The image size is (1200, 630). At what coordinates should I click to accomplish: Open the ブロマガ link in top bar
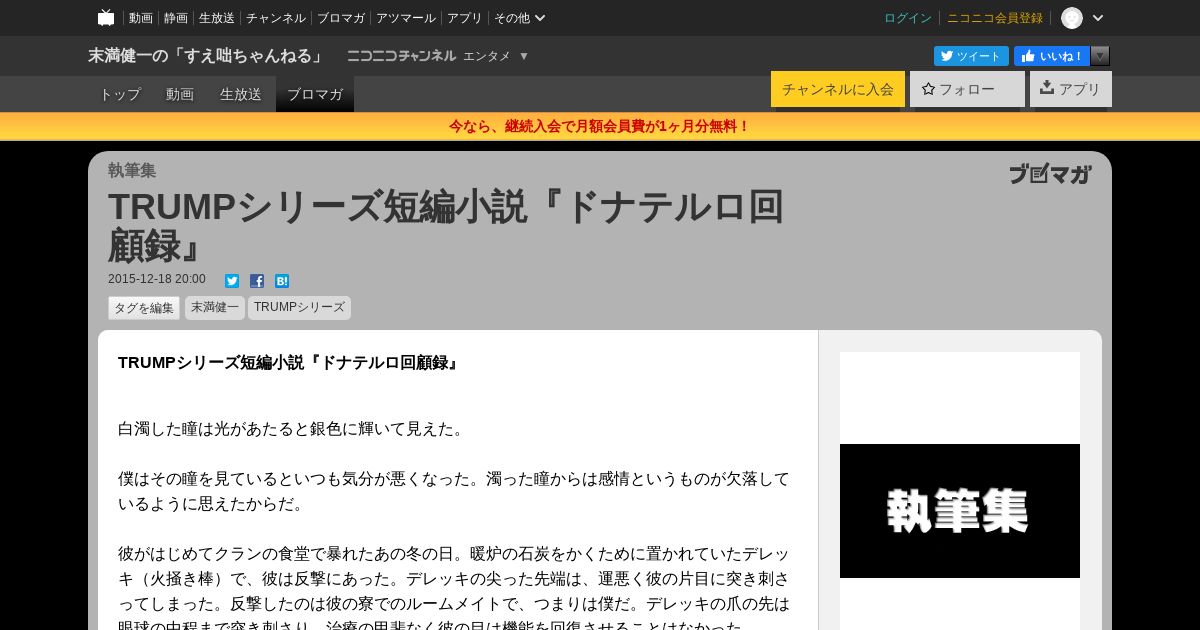(341, 18)
